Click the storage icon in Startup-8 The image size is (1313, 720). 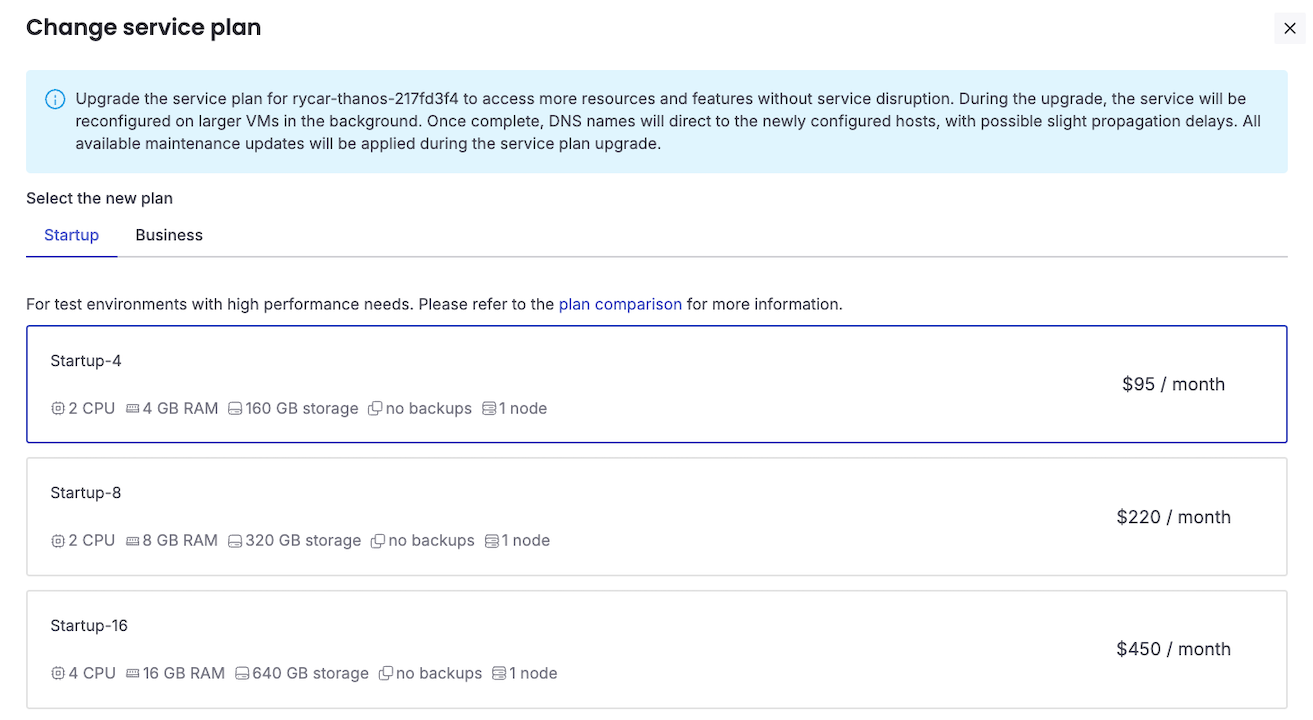pyautogui.click(x=235, y=540)
